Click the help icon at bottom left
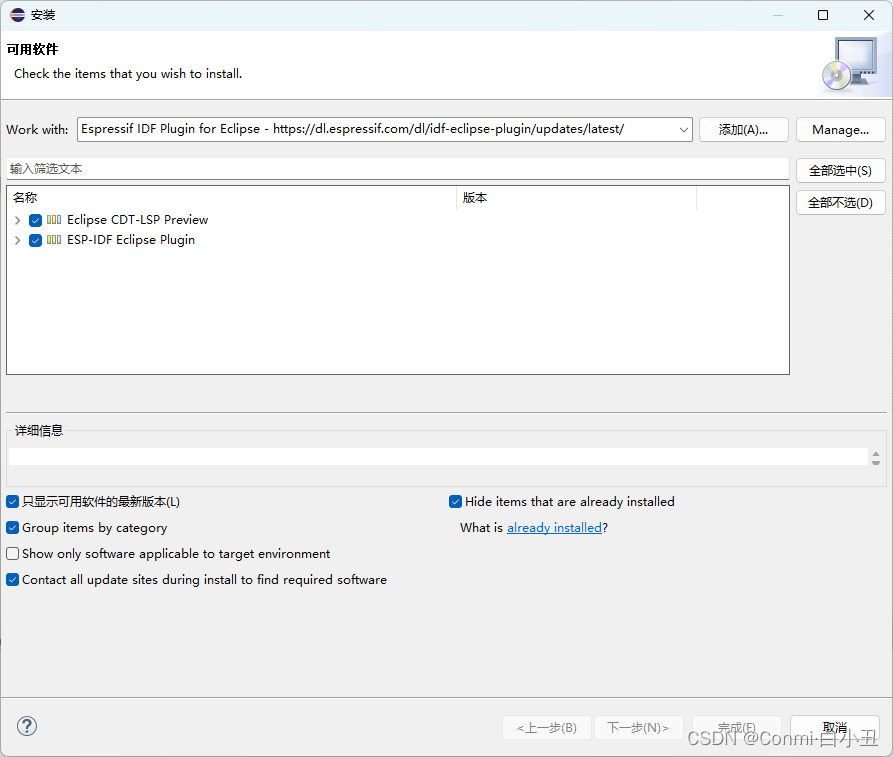The width and height of the screenshot is (893, 757). (x=26, y=726)
